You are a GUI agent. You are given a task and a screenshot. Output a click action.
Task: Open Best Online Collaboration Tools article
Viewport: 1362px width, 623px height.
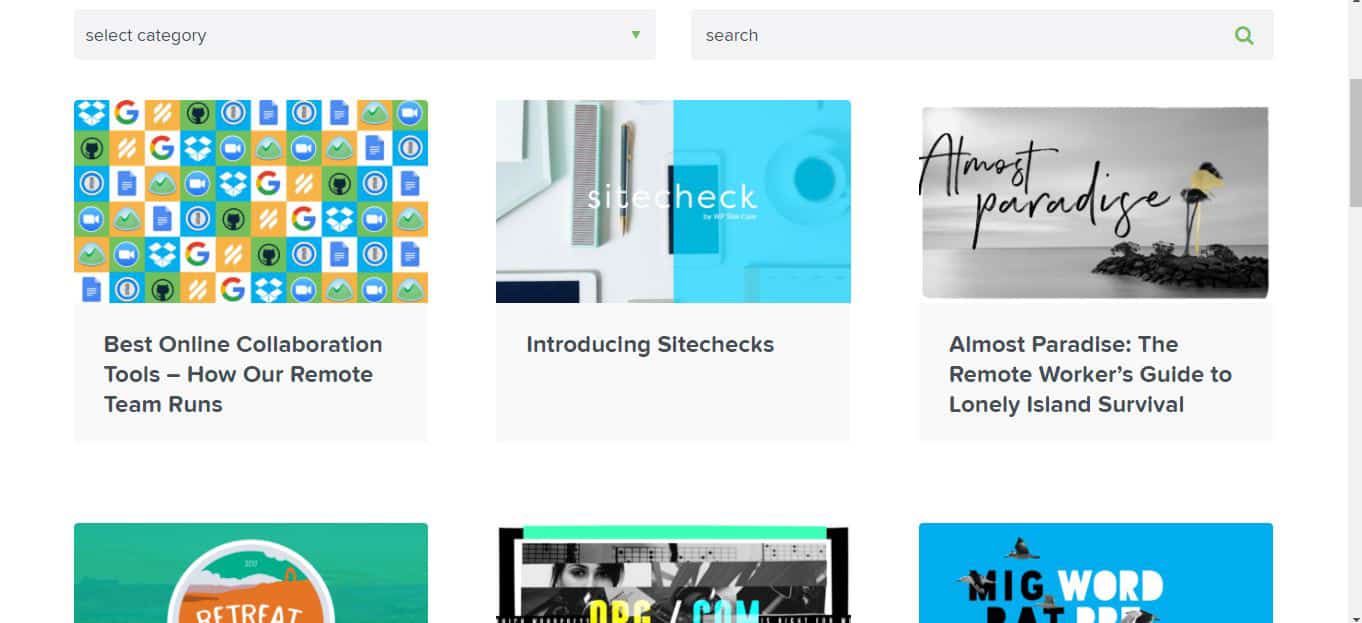pos(243,374)
